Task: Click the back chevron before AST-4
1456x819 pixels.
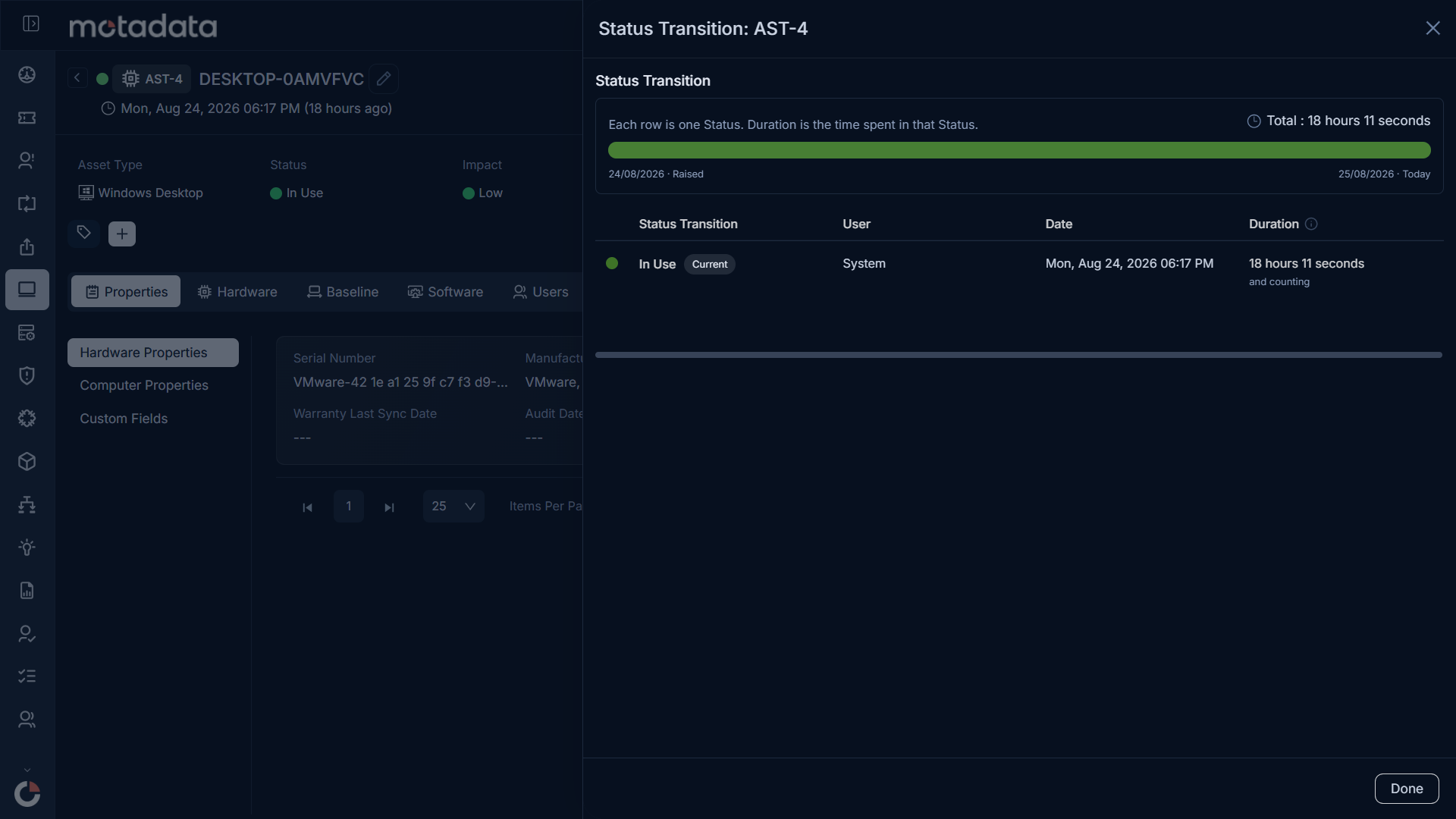Action: pyautogui.click(x=77, y=78)
